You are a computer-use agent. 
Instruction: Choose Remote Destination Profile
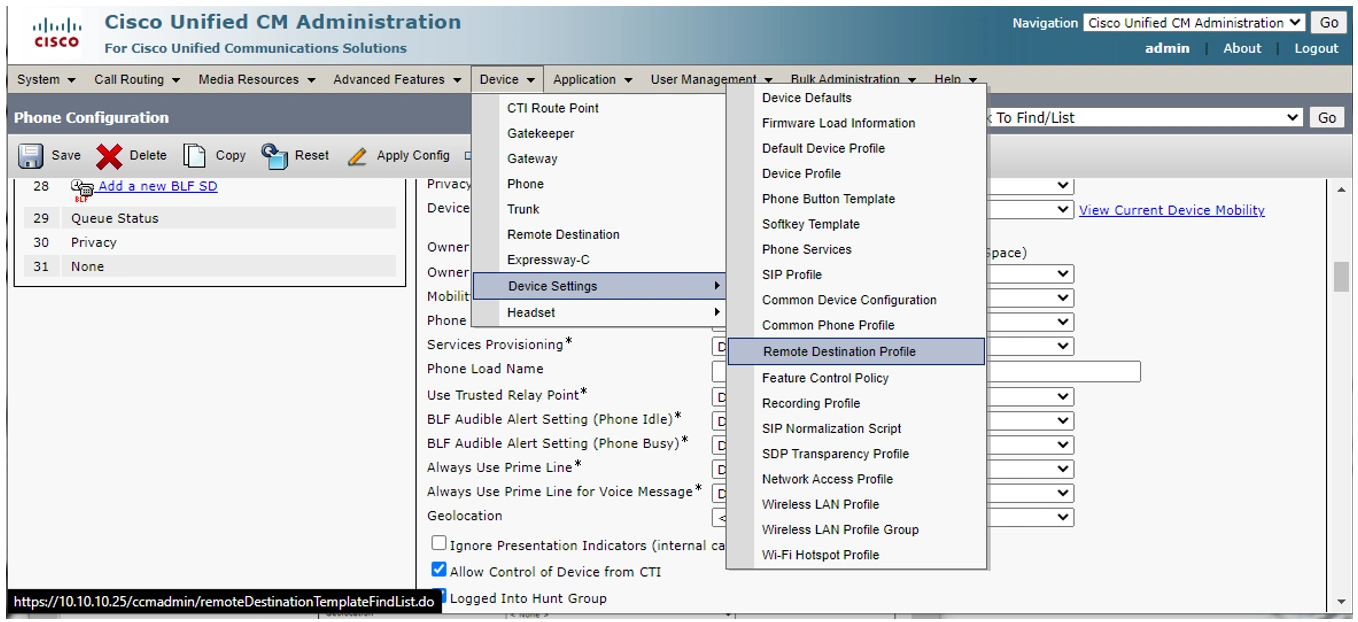click(x=856, y=351)
